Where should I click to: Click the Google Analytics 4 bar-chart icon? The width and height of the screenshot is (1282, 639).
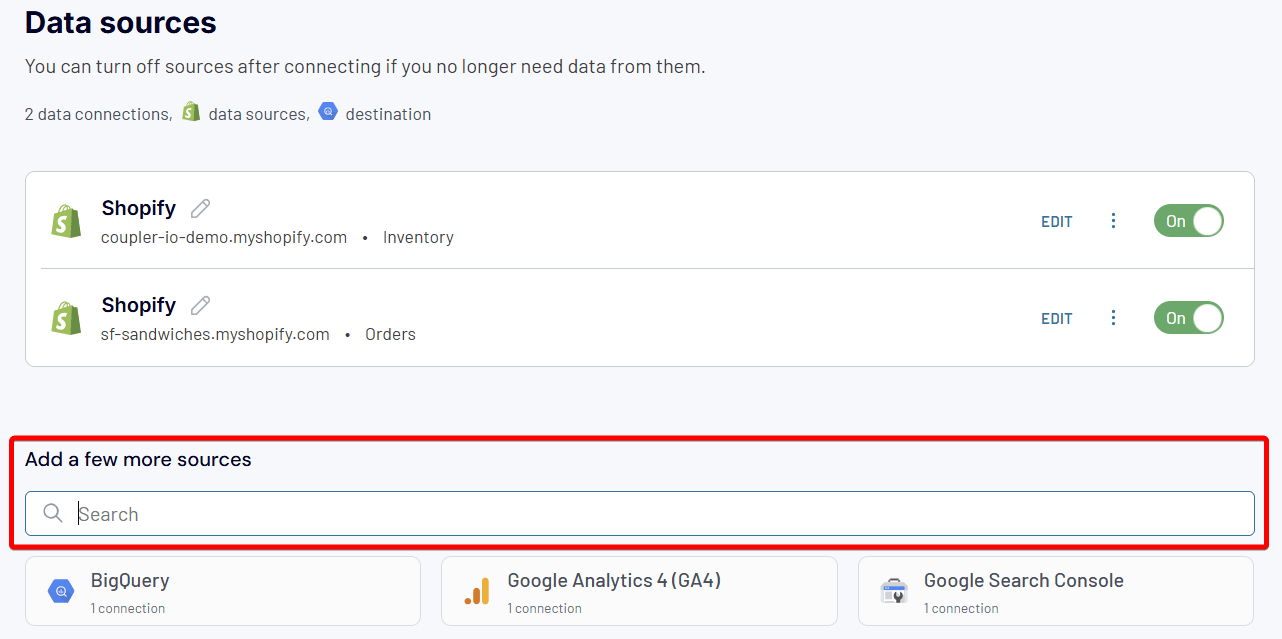[476, 591]
